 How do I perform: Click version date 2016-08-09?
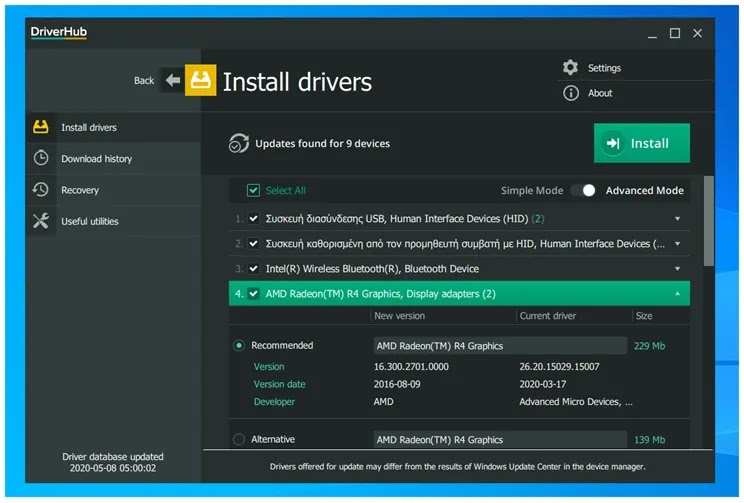(397, 384)
